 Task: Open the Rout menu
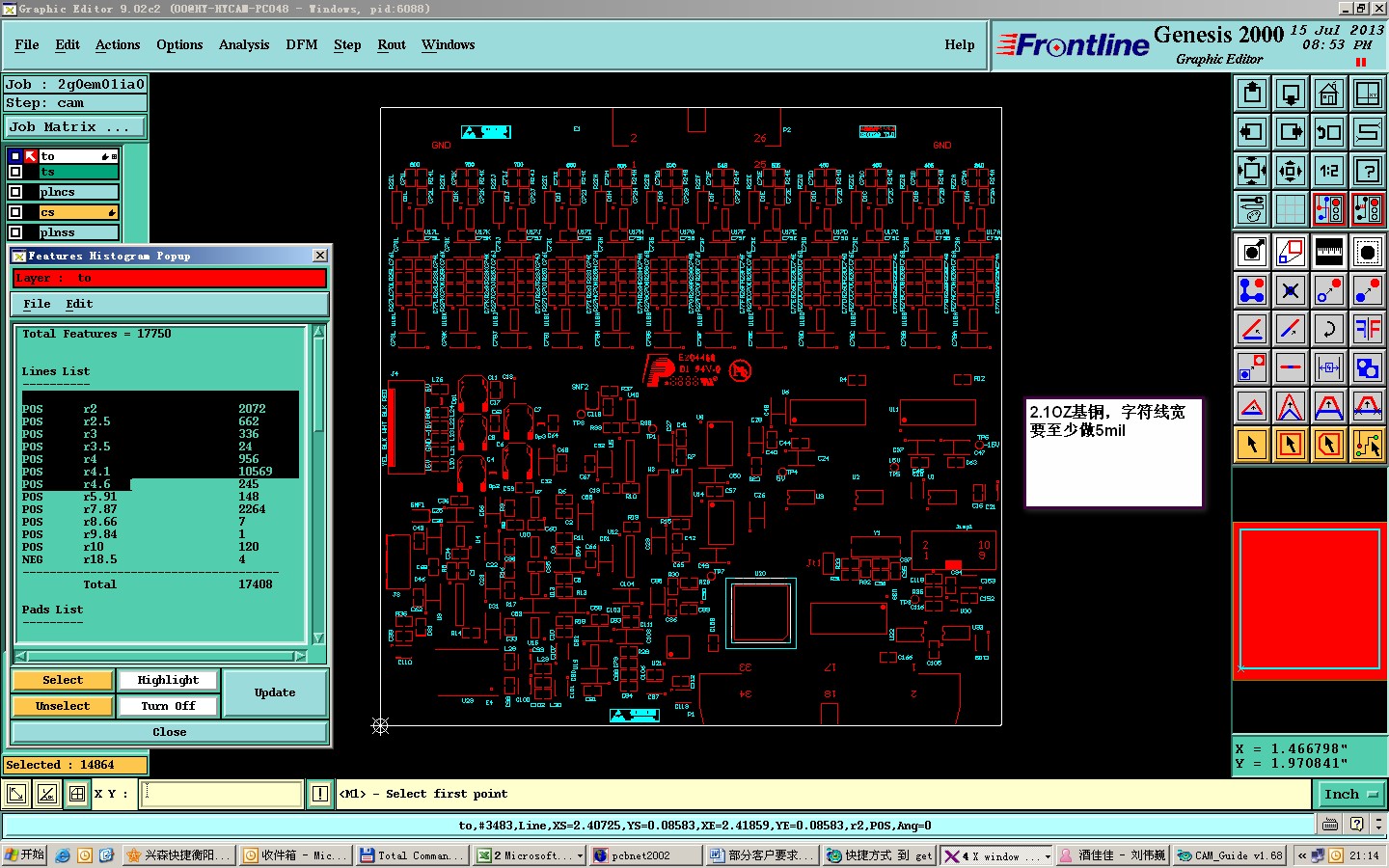(x=392, y=44)
